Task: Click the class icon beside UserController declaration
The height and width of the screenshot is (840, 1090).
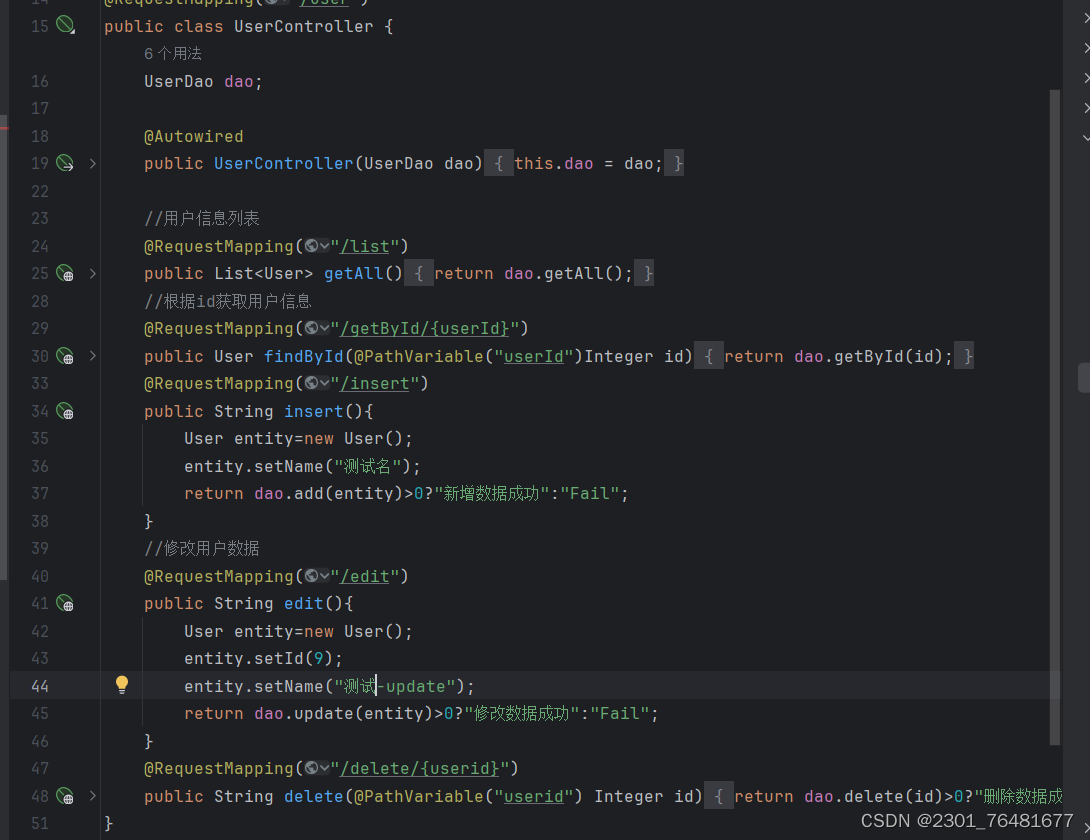Action: tap(66, 25)
